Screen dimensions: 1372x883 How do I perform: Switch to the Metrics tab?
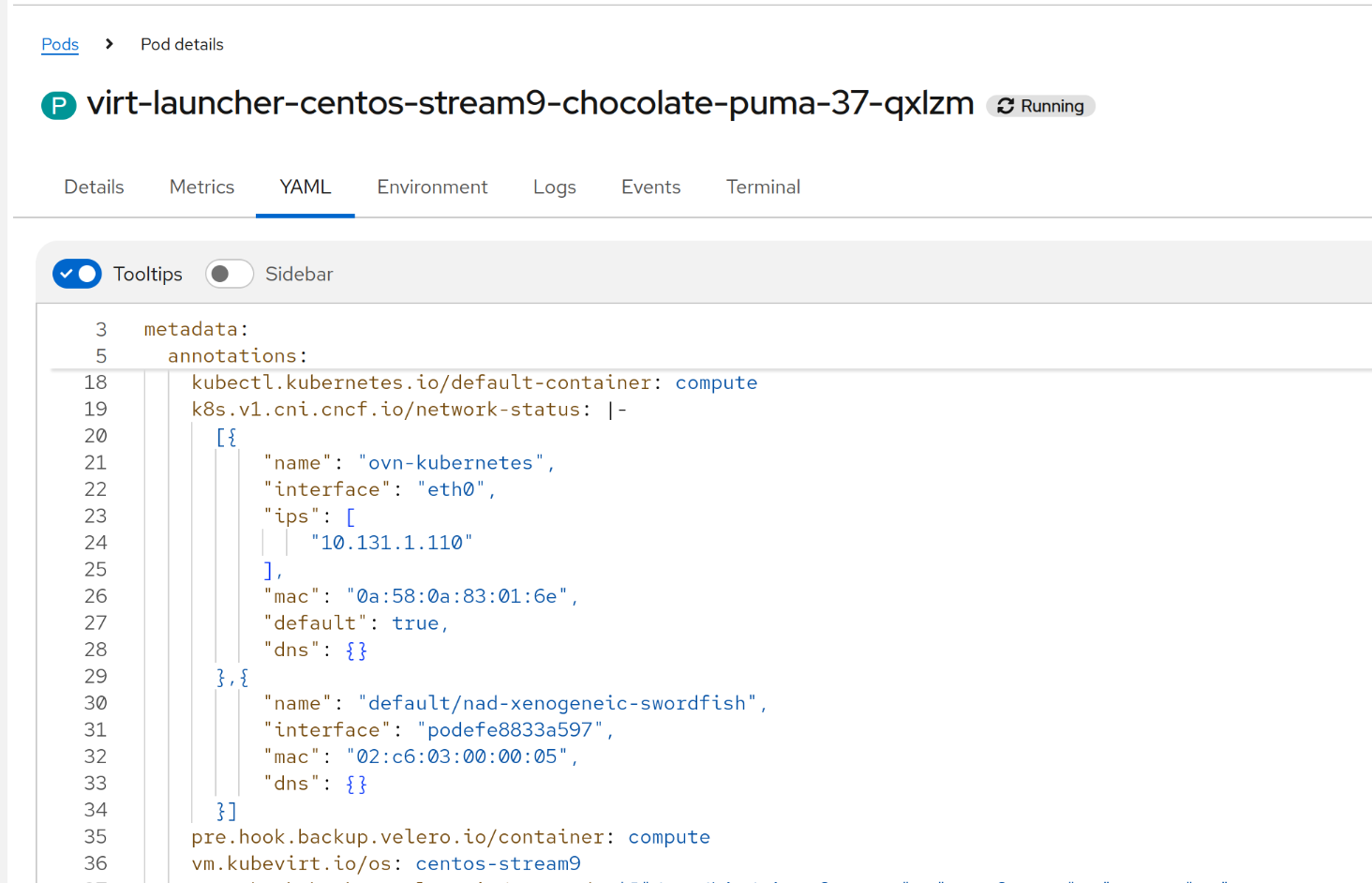coord(201,187)
